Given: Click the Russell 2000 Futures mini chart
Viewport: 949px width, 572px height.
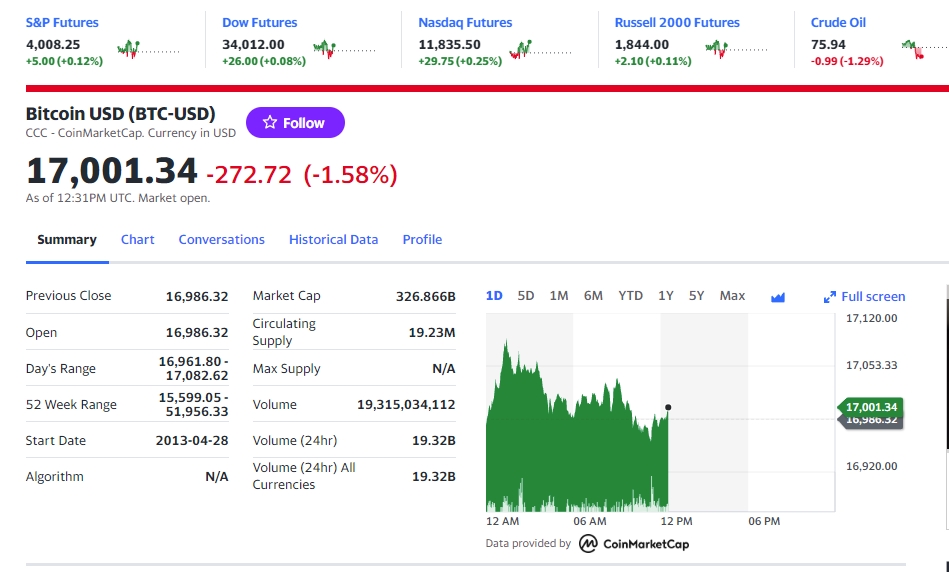Looking at the screenshot, I should [x=736, y=49].
